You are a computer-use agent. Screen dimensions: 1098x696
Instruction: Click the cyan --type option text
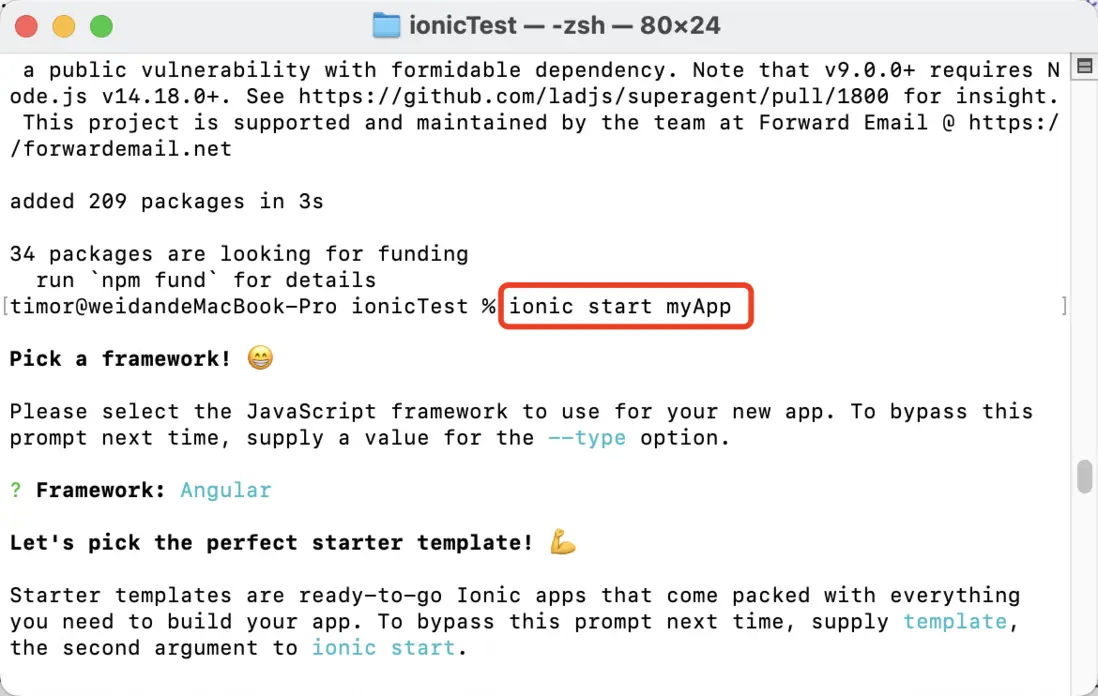587,438
